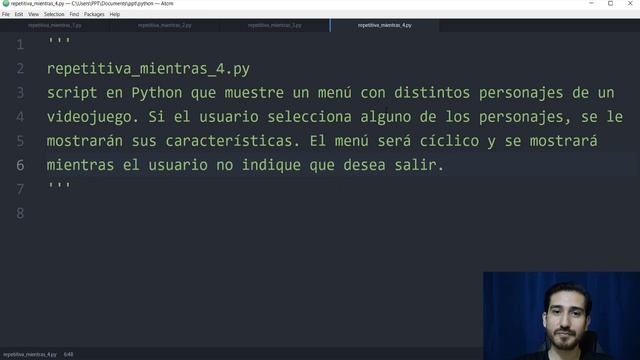Click the word 'selecciona' on line 4
This screenshot has height=360, width=640.
point(309,117)
